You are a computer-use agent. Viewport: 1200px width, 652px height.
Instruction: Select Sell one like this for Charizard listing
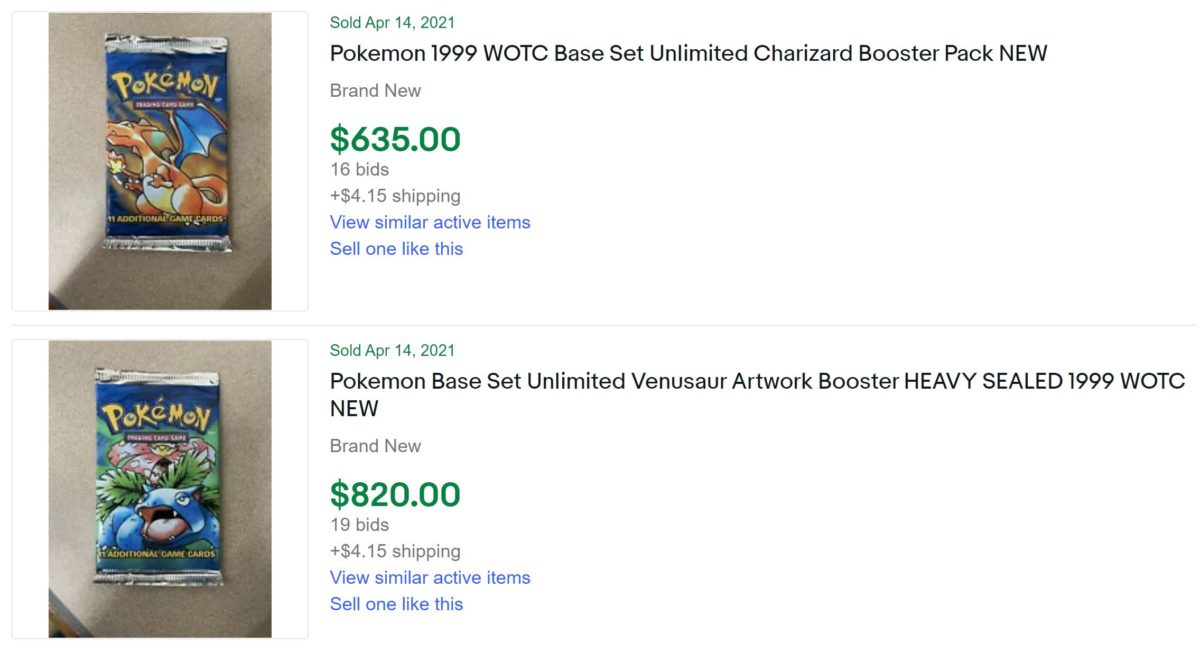tap(396, 248)
